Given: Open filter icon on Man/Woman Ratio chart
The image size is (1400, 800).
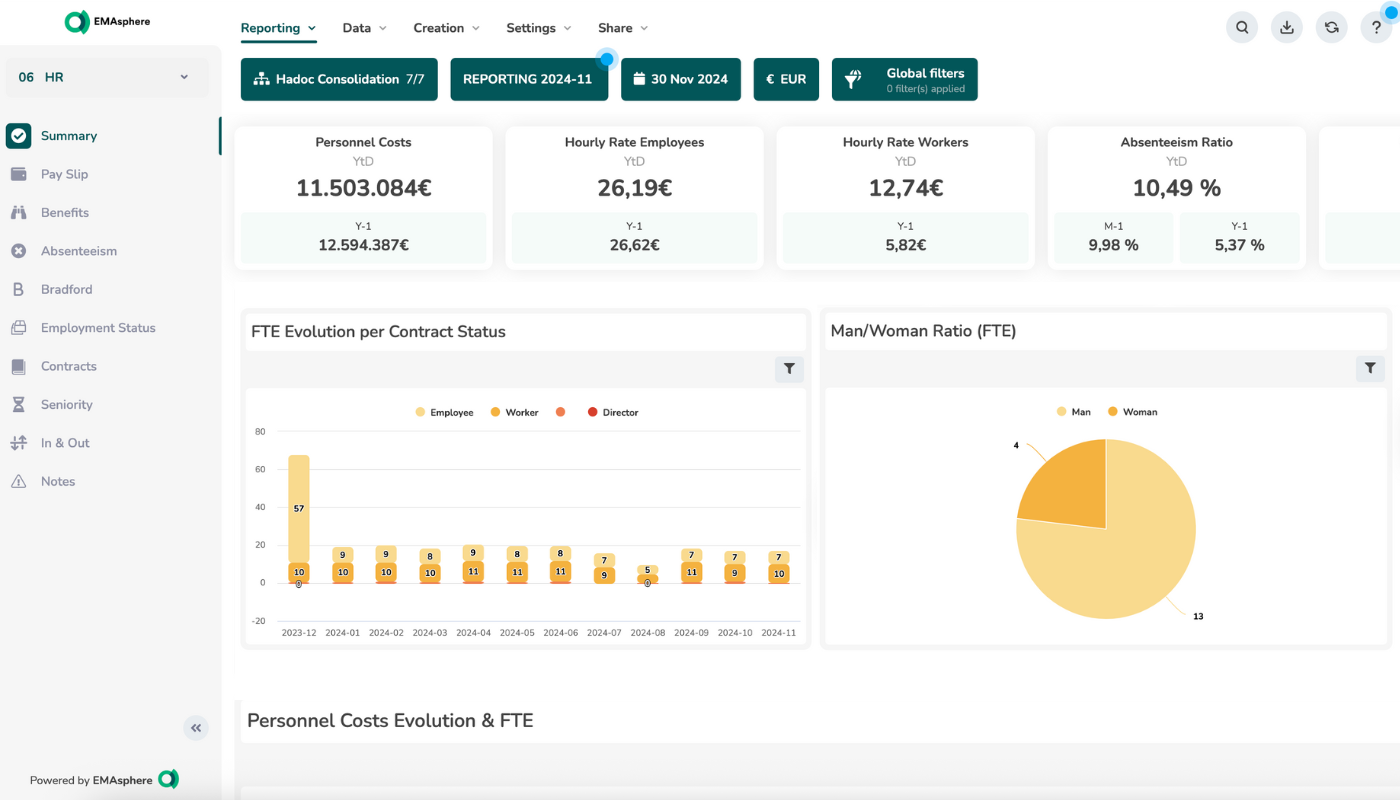Looking at the screenshot, I should pos(1370,369).
